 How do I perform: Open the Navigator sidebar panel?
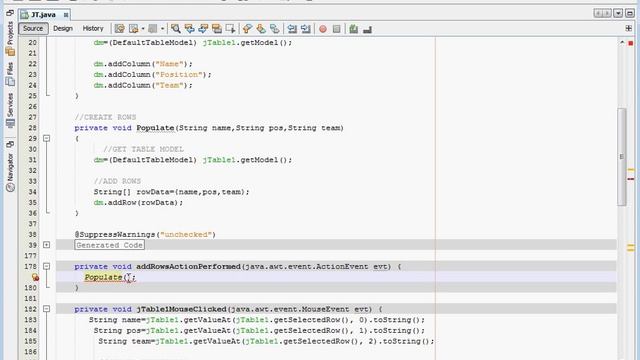(10, 172)
